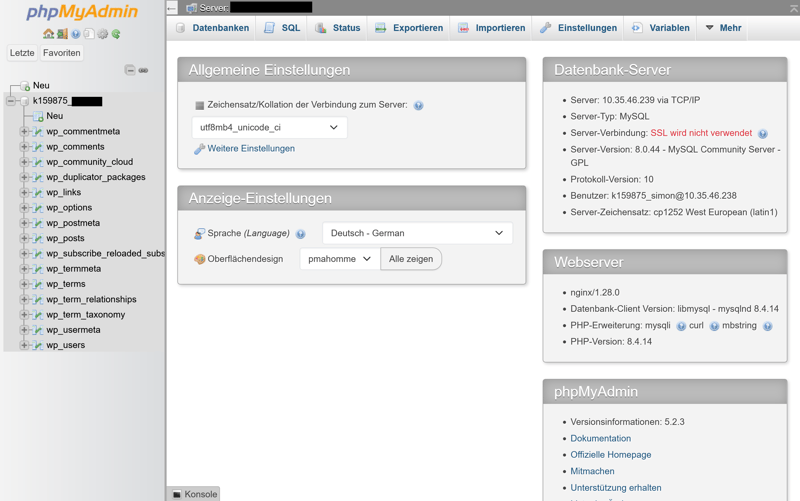Expand the wp_options table node
The image size is (800, 501).
point(24,208)
